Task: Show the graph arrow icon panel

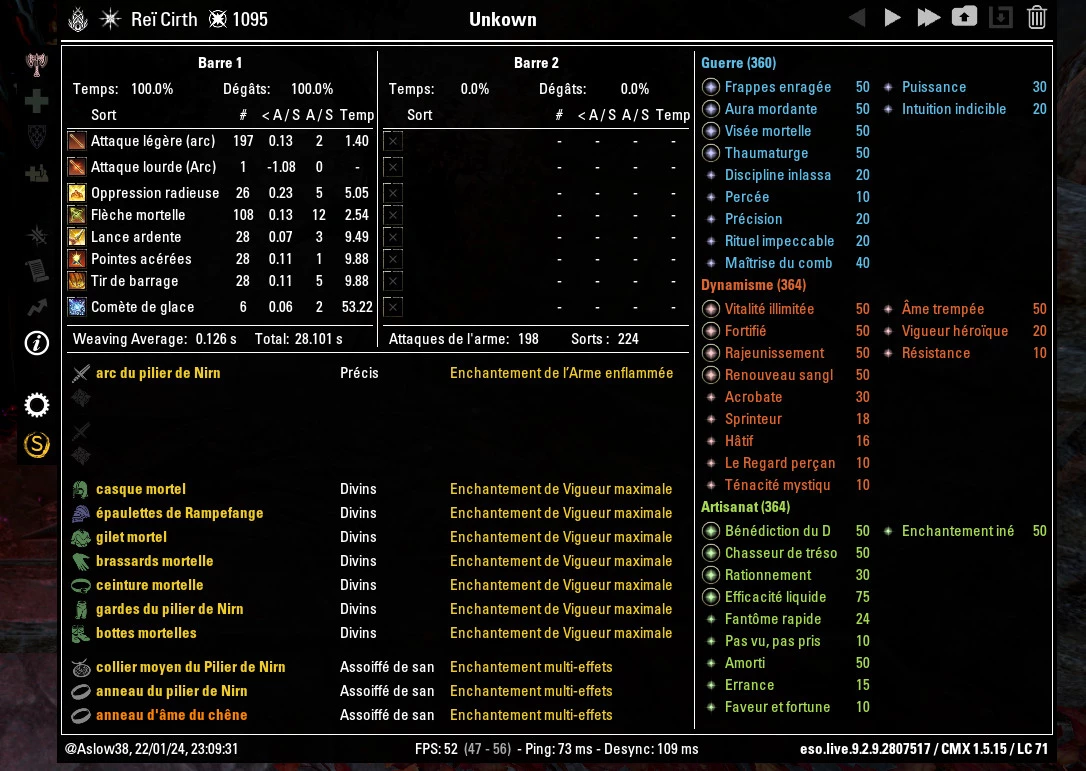Action: (x=37, y=307)
